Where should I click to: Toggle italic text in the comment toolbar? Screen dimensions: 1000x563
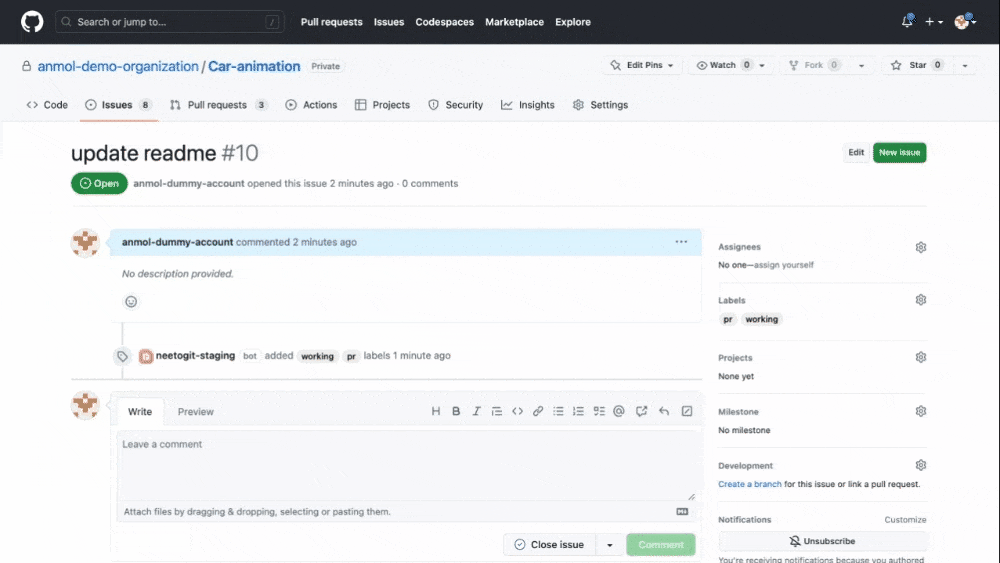click(x=476, y=411)
